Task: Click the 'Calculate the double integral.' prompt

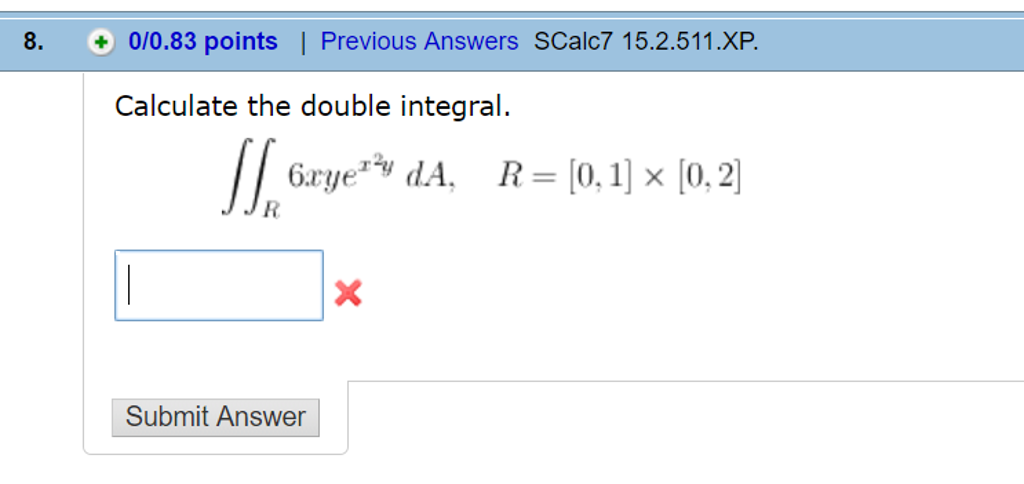Action: pos(312,106)
